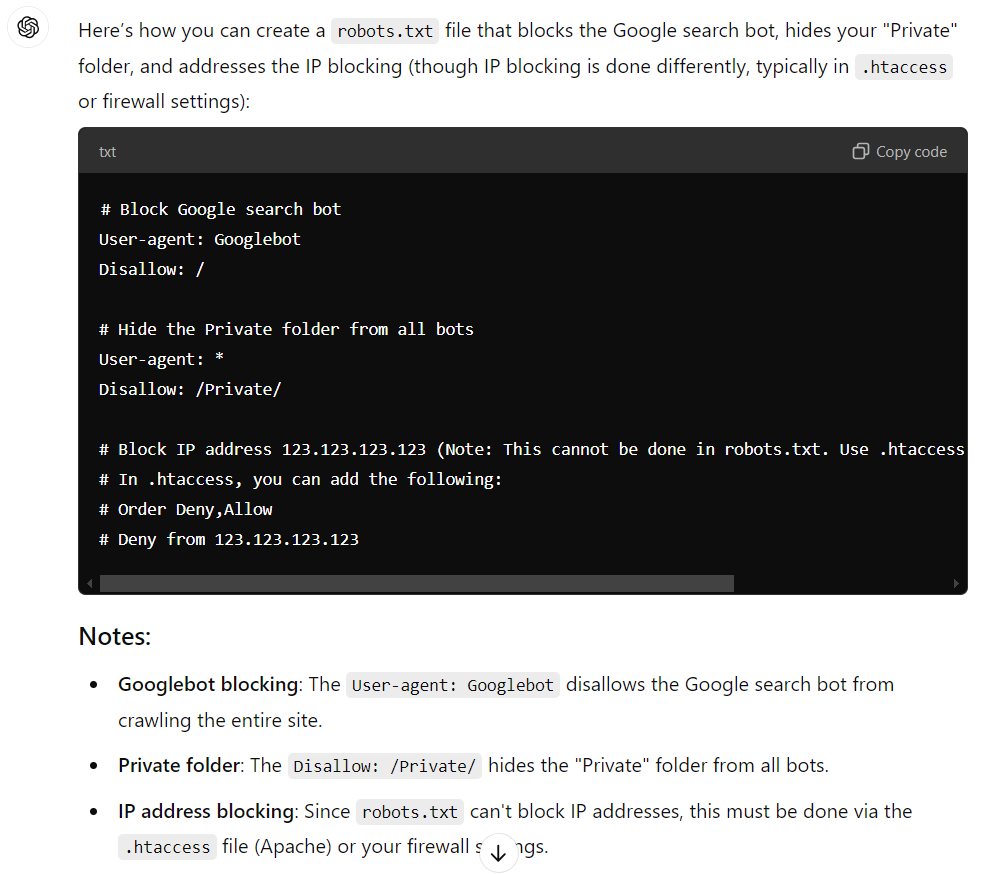1000x874 pixels.
Task: Click the "Notes:" heading
Action: [115, 636]
